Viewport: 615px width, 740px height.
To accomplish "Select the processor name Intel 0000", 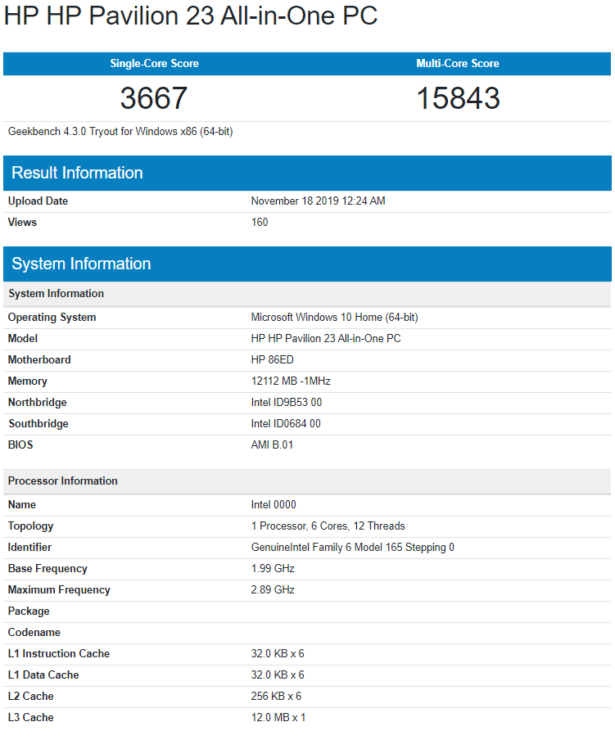I will click(274, 505).
